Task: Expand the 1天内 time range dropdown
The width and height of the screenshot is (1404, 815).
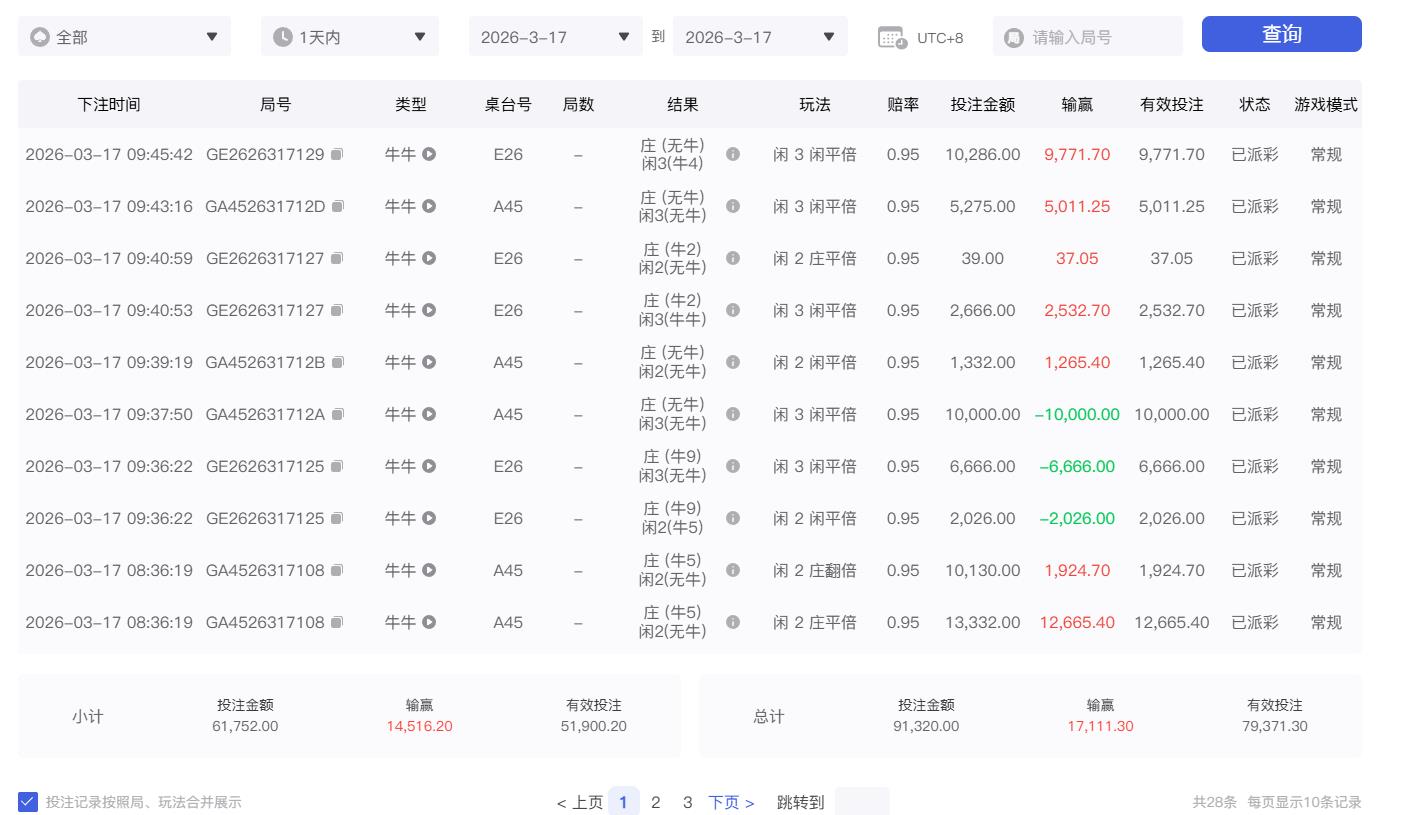Action: 350,36
